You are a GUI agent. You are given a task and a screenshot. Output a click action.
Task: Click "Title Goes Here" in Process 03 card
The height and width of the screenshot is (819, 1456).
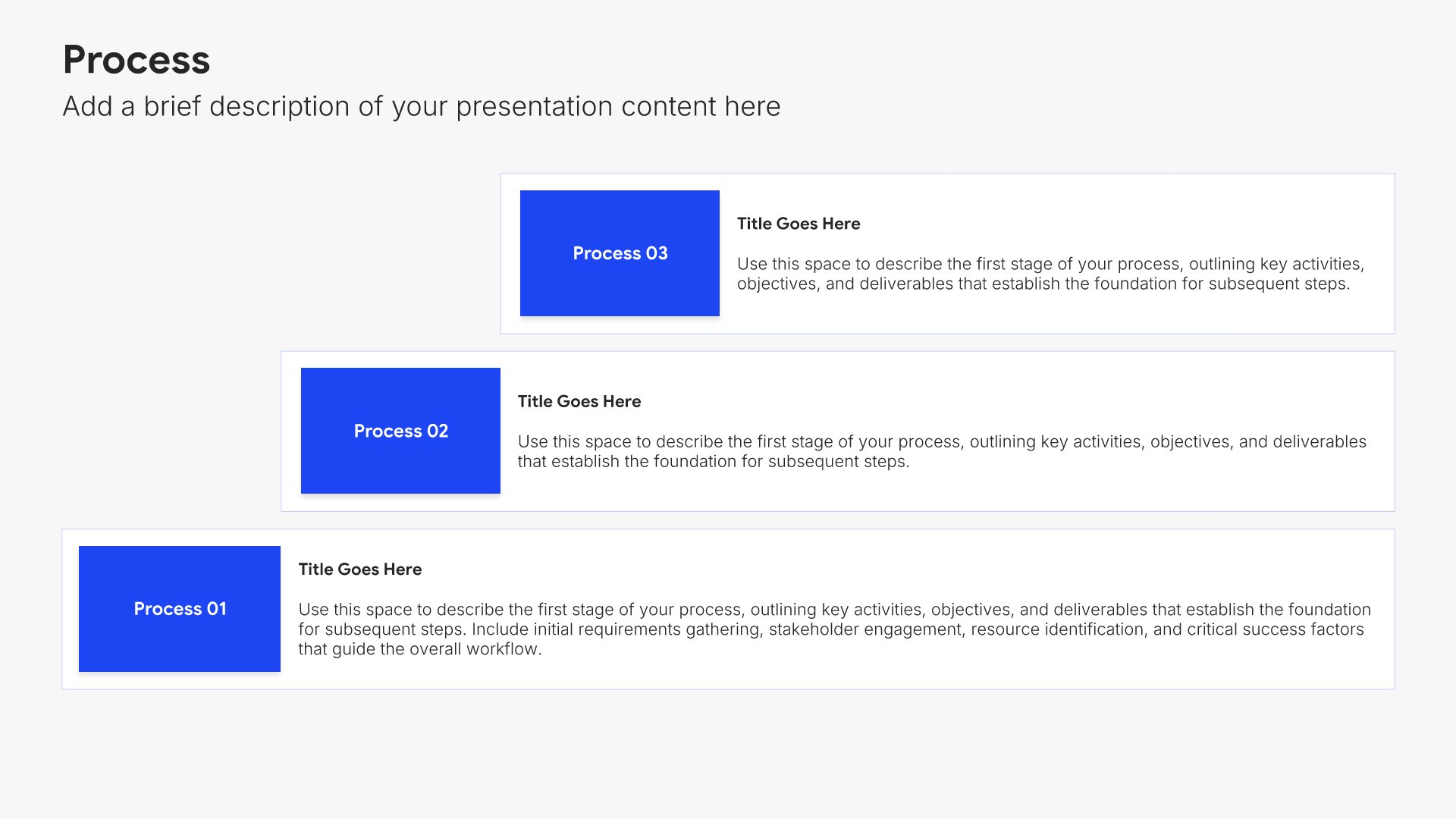click(x=799, y=224)
